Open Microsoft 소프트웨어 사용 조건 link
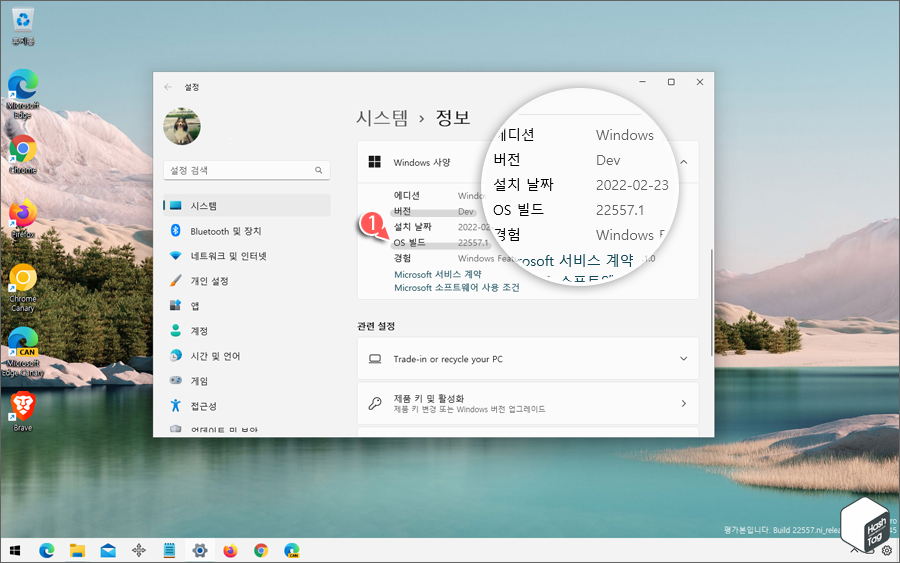This screenshot has height=563, width=900. 456,288
